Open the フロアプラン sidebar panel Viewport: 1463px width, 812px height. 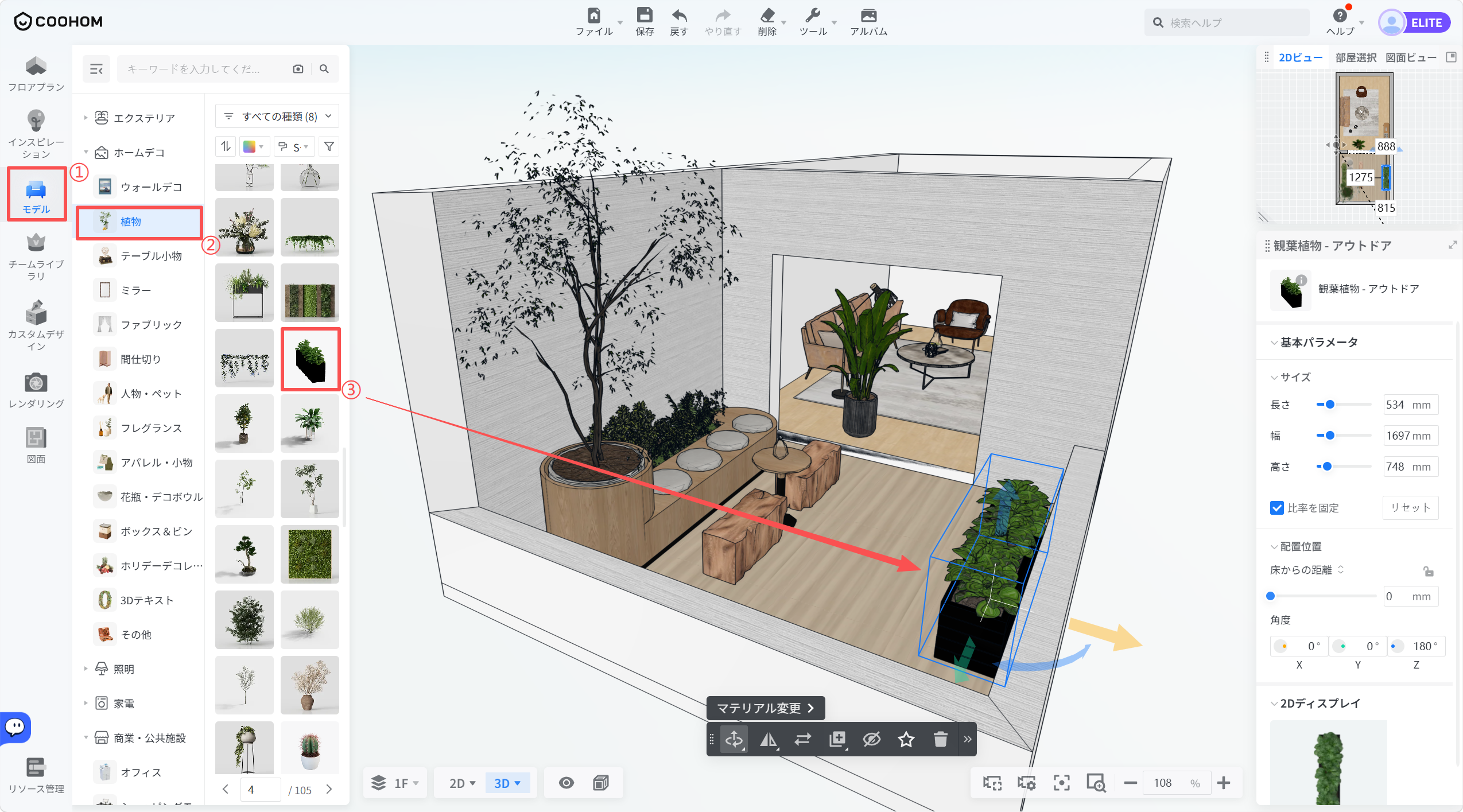(x=36, y=74)
